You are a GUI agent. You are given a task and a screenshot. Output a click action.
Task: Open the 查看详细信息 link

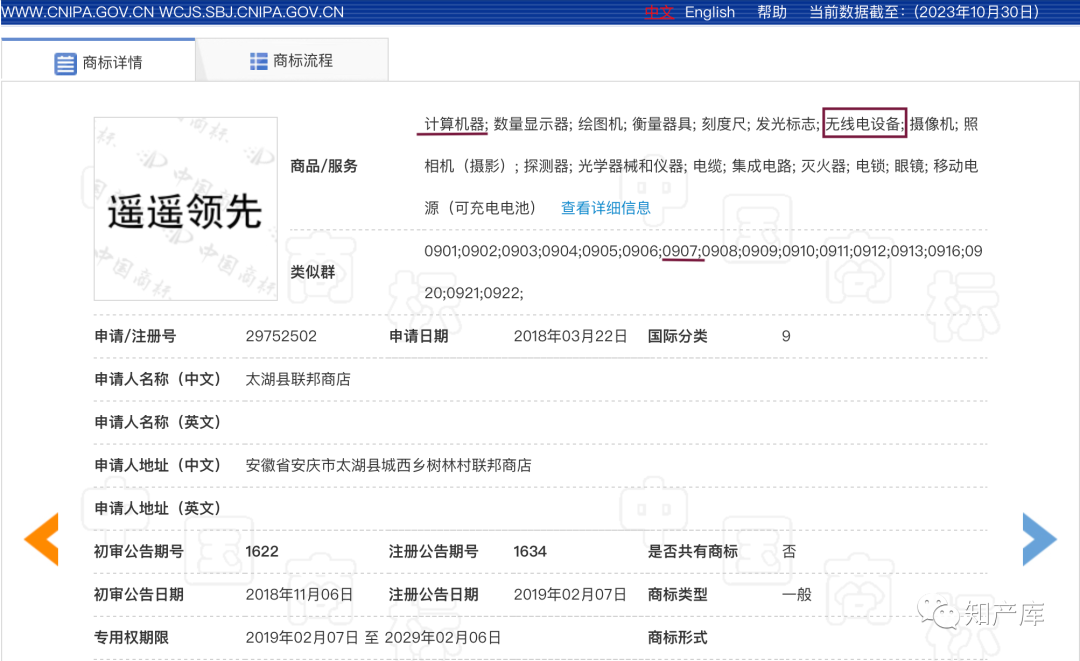coord(605,208)
